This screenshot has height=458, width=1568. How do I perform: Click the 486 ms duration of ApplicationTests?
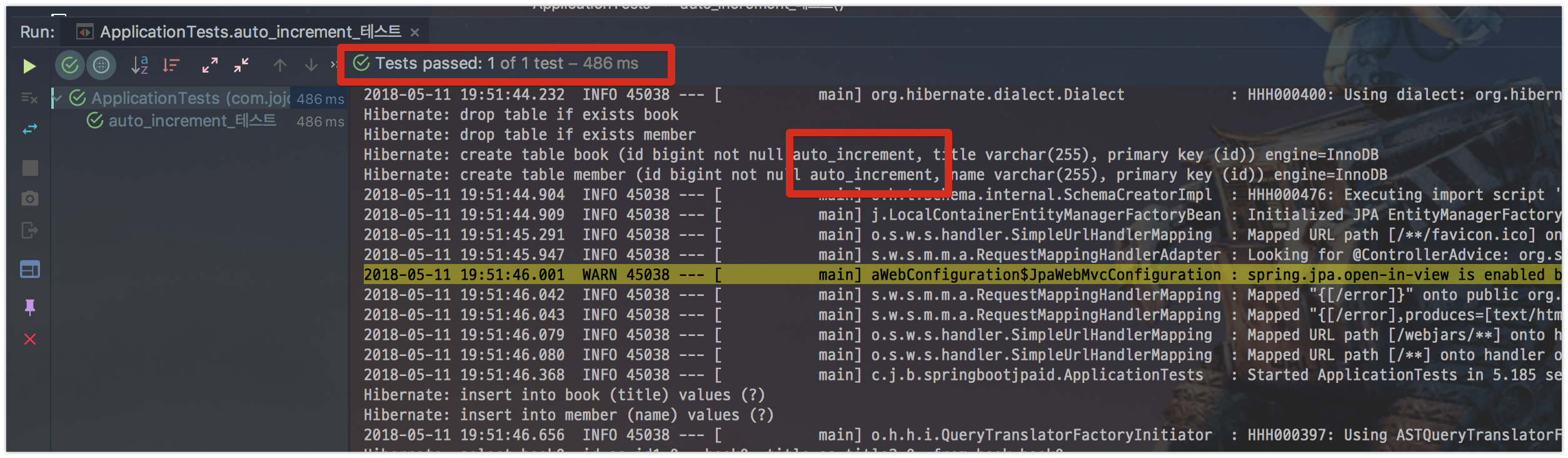(320, 99)
